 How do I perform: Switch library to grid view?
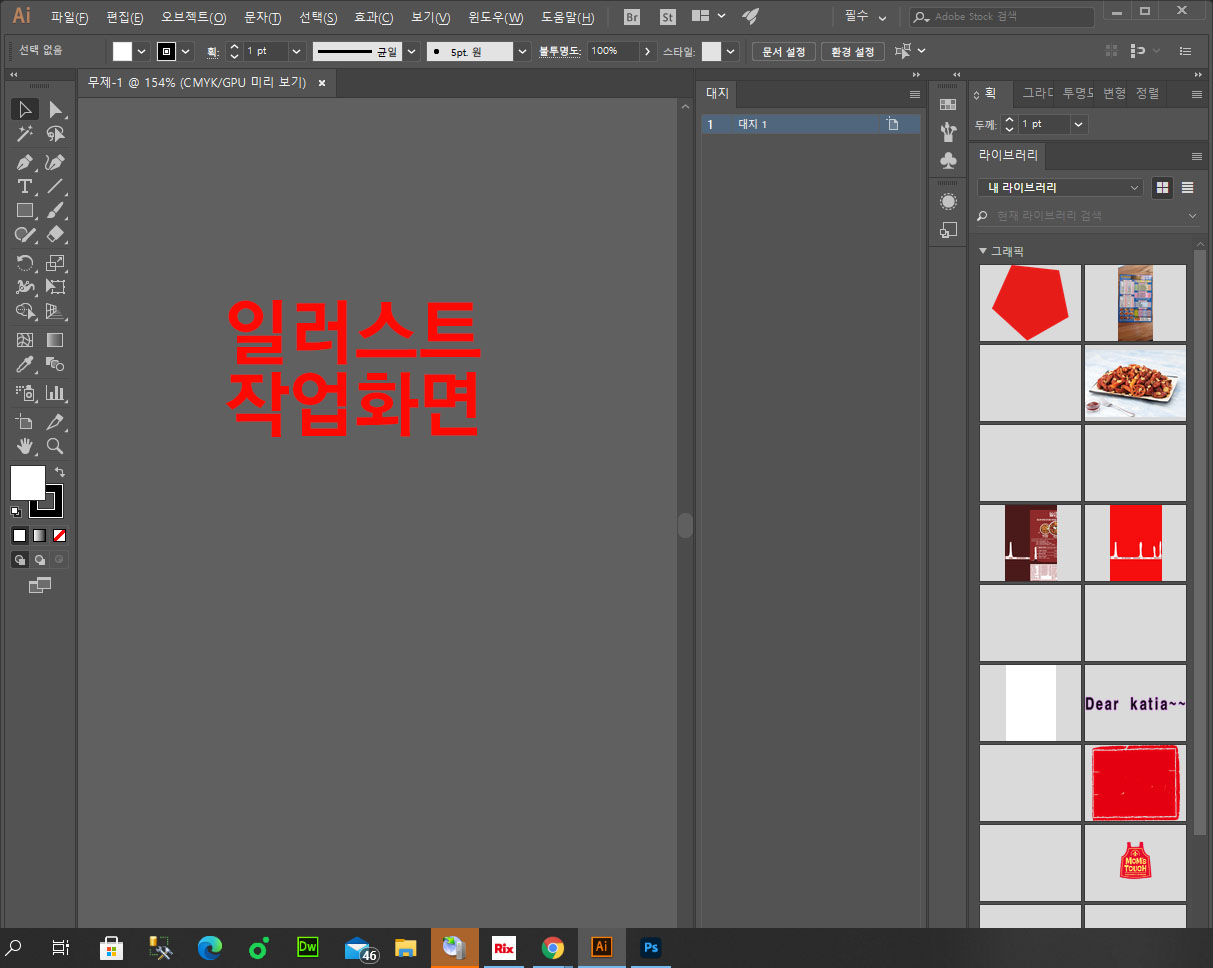click(1162, 187)
